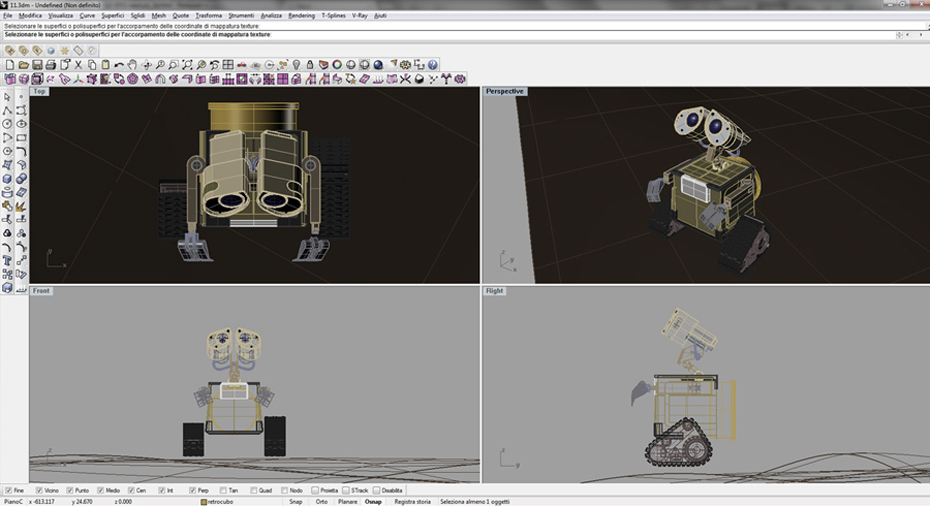Enable the Tan osnap checkbox
This screenshot has width=930, height=506.
point(223,491)
